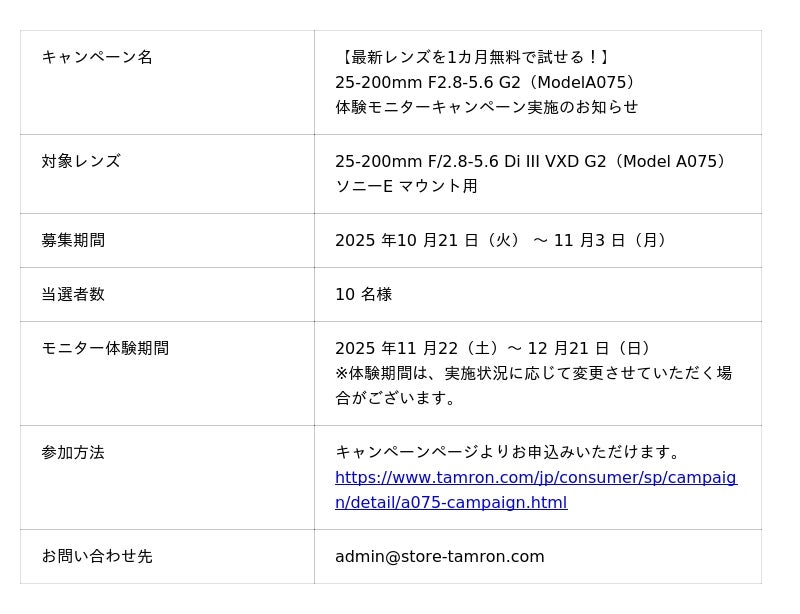
Task: Click the admin@store-tamron.com email address
Action: pyautogui.click(x=439, y=557)
